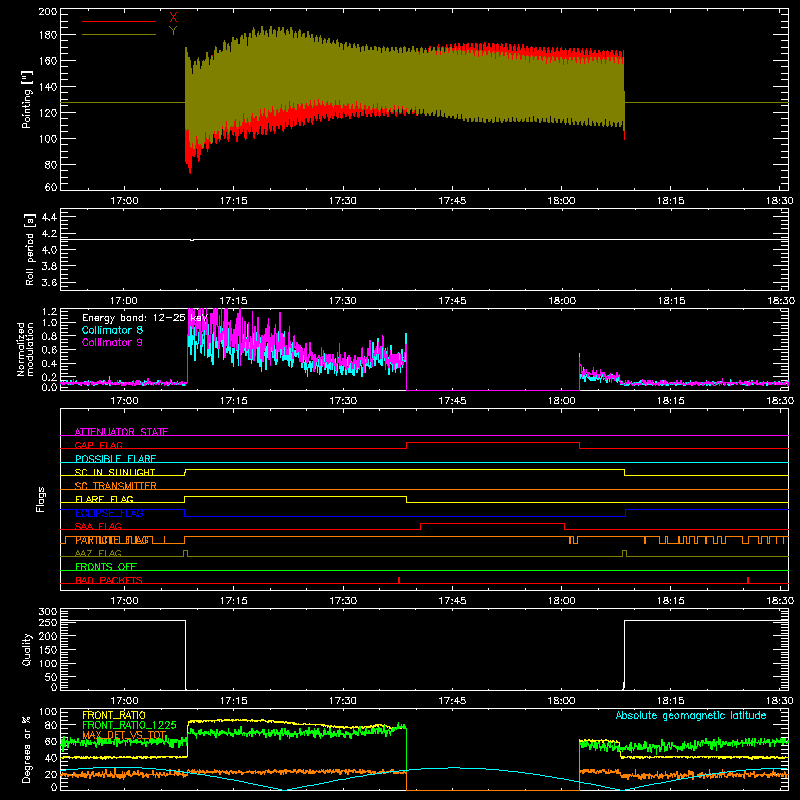Click the BAD_PACKETS spike near 17:37
800x800 pixels.
coord(399,580)
